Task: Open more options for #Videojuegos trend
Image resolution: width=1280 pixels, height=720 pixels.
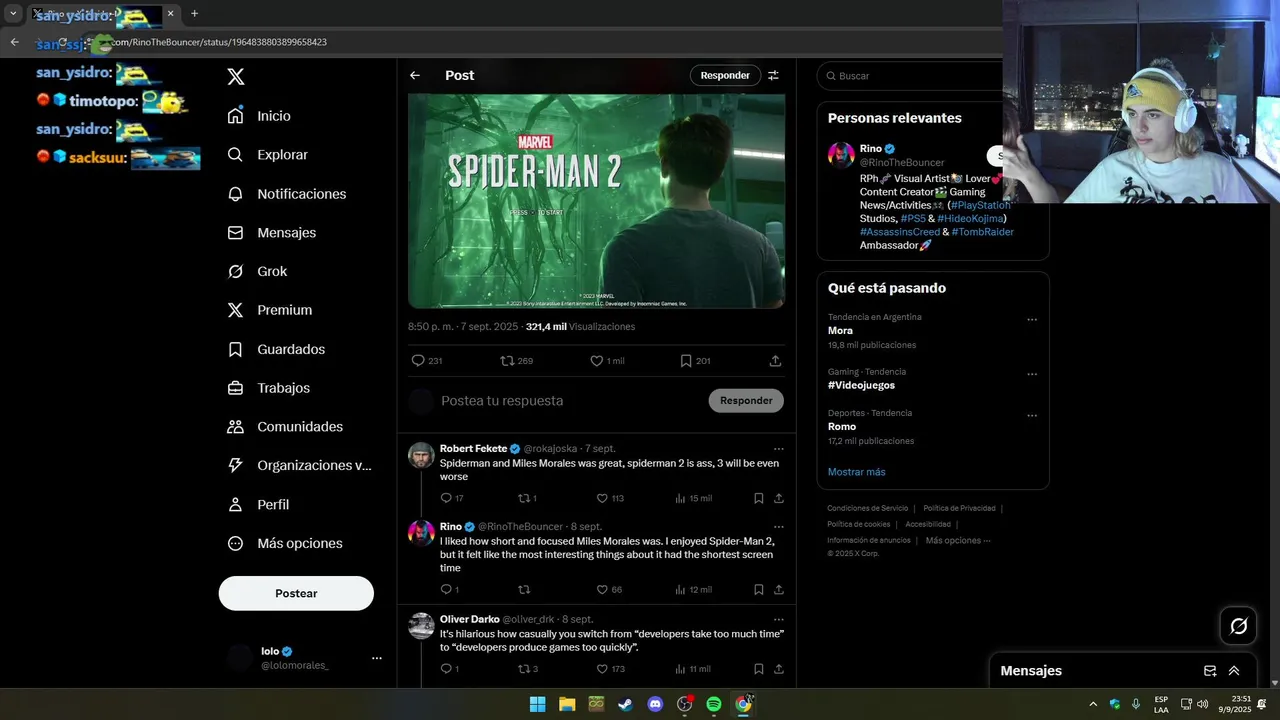Action: pos(1032,374)
